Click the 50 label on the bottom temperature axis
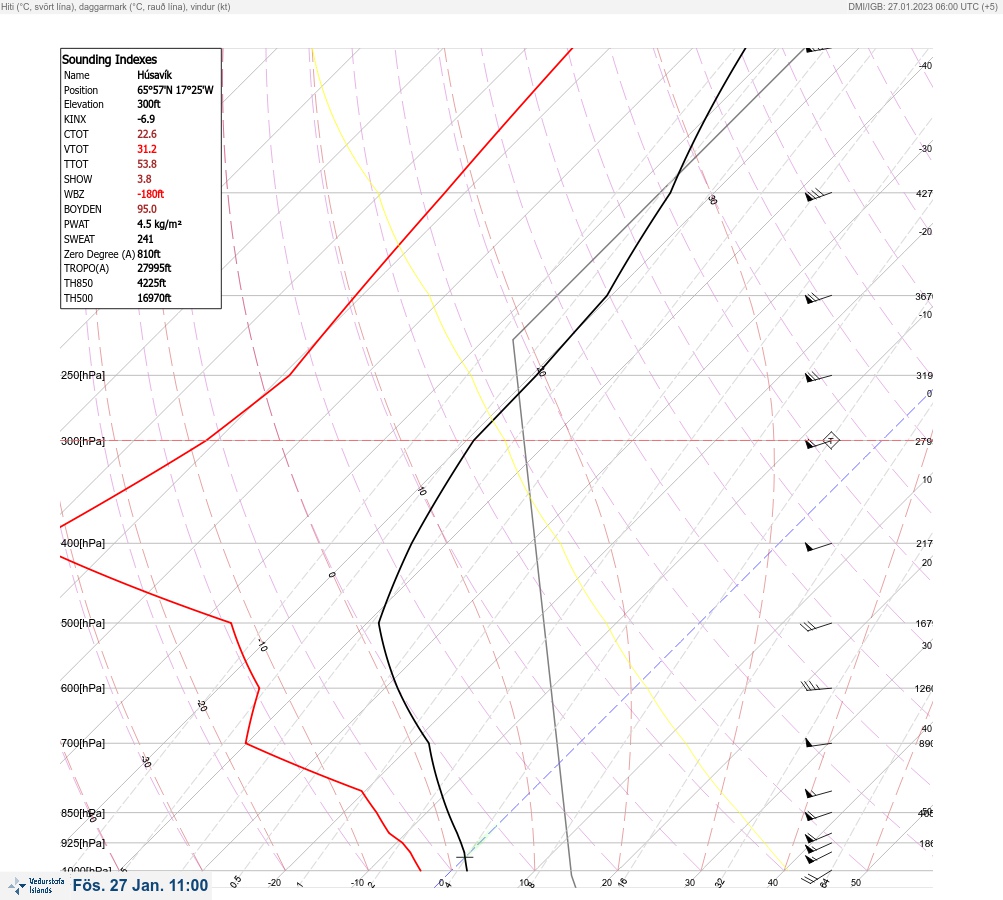 click(856, 883)
